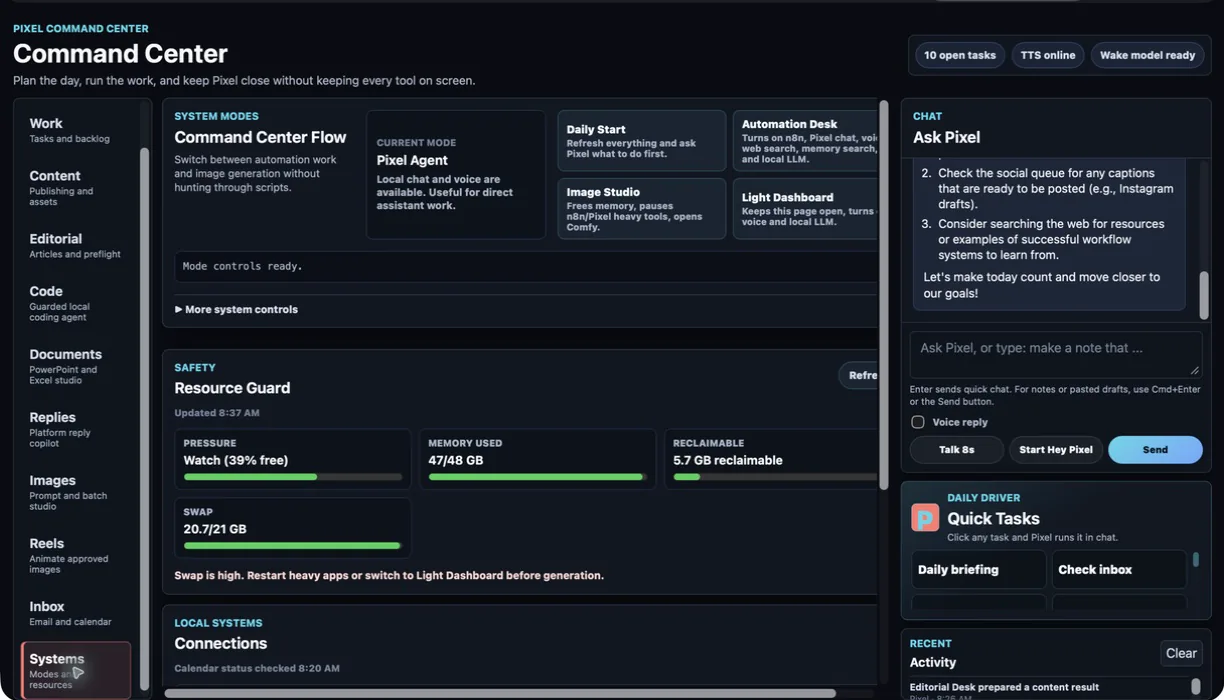Enable the Voice reply checkbox
Viewport: 1224px width, 700px height.
coord(918,422)
